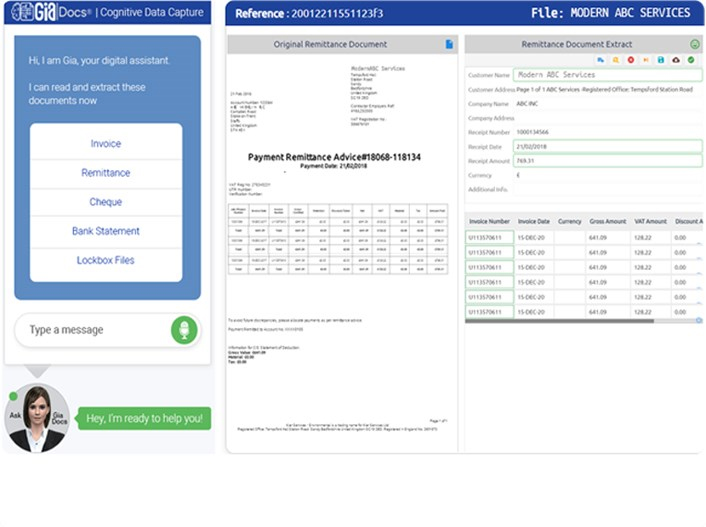Select the Invoice document type
This screenshot has width=706, height=527.
[106, 144]
